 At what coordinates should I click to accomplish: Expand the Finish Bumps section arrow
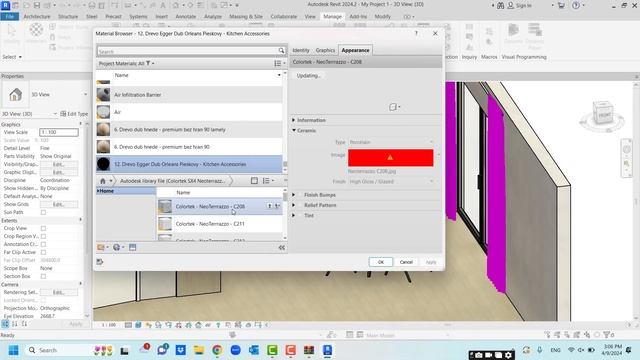click(x=293, y=195)
